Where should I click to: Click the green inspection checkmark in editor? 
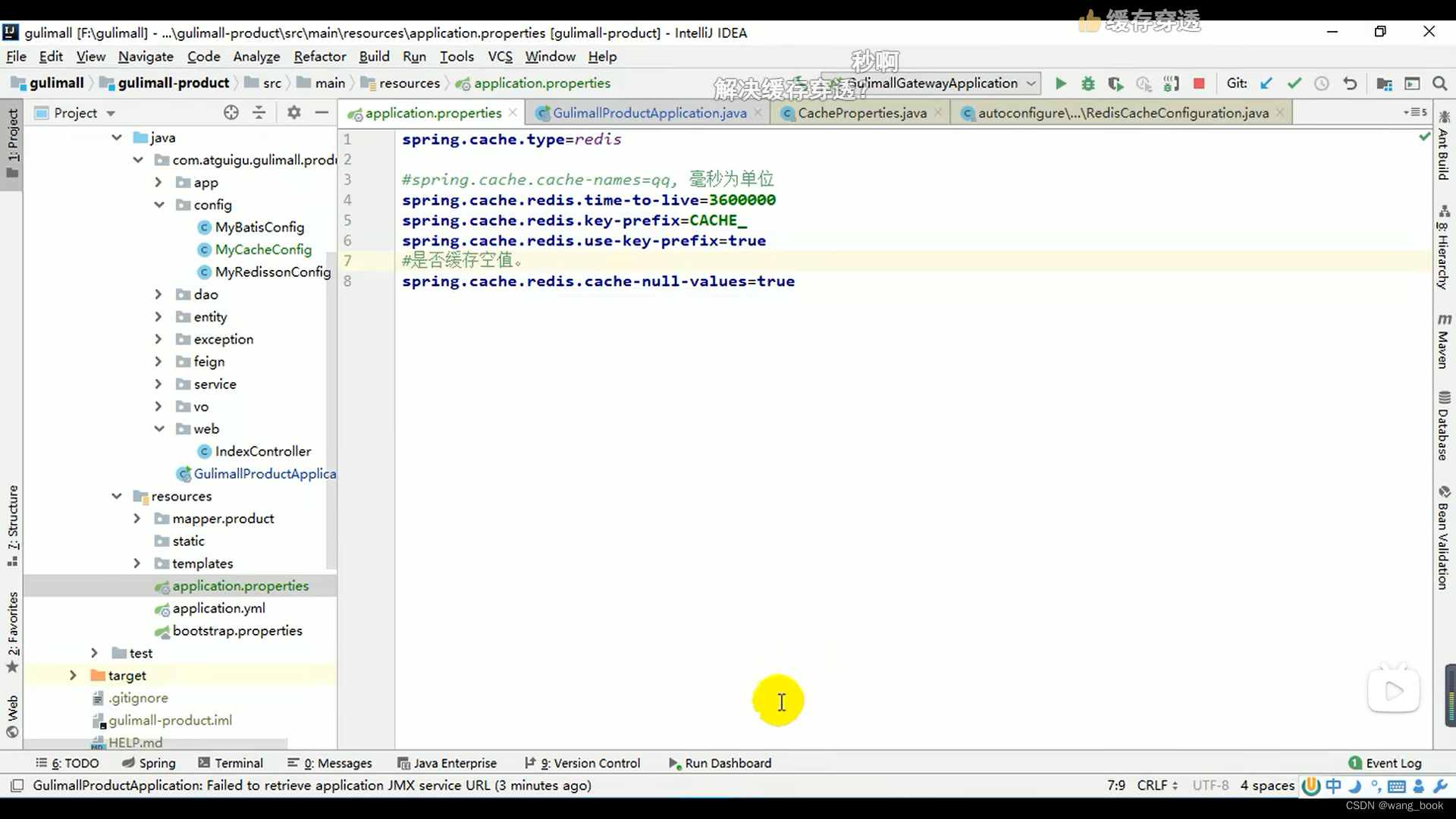click(1424, 136)
